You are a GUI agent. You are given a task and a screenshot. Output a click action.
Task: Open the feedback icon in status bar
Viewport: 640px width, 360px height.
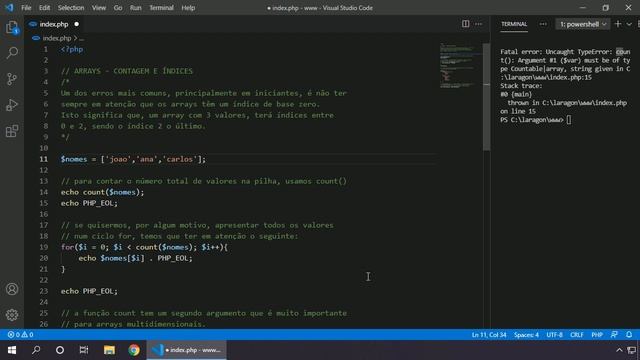pyautogui.click(x=614, y=335)
